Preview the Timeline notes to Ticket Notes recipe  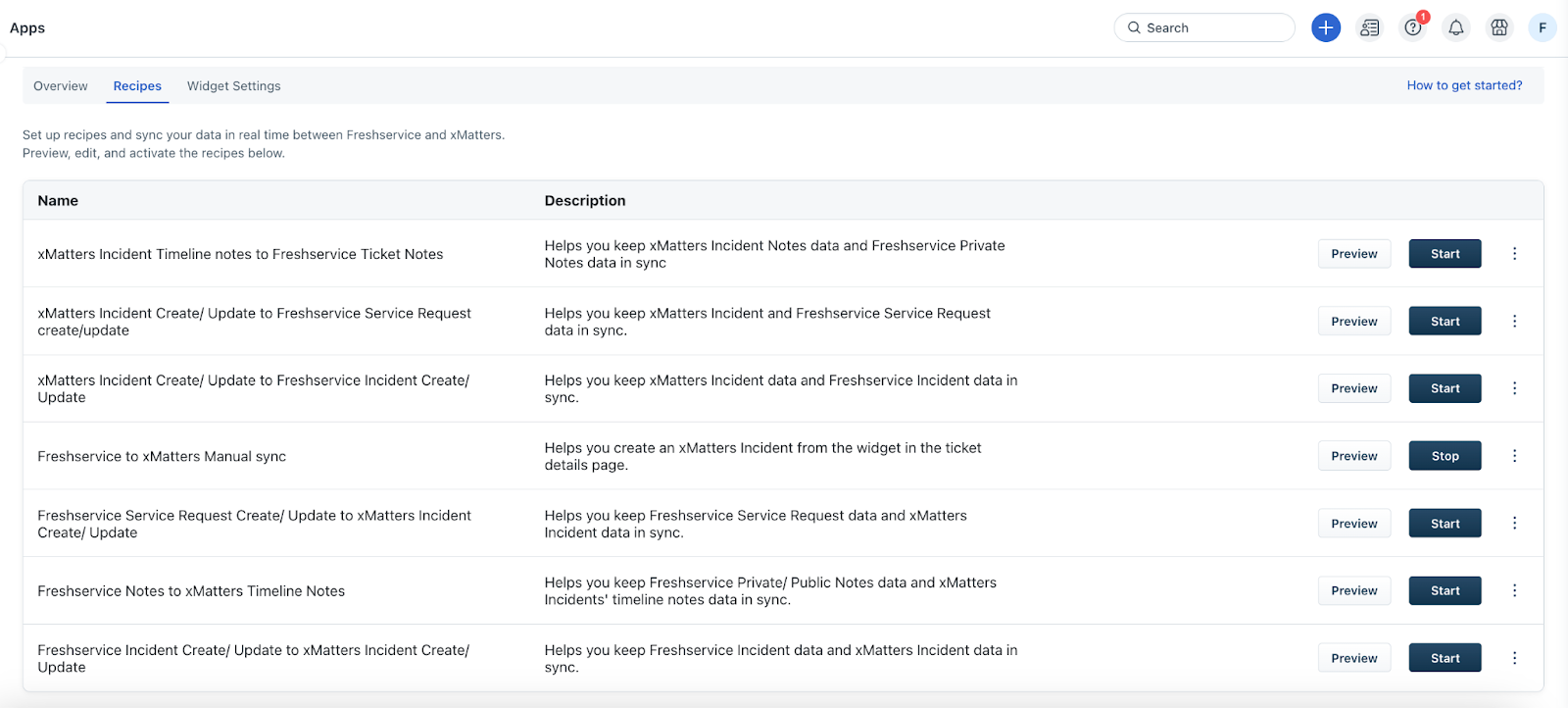pos(1354,254)
